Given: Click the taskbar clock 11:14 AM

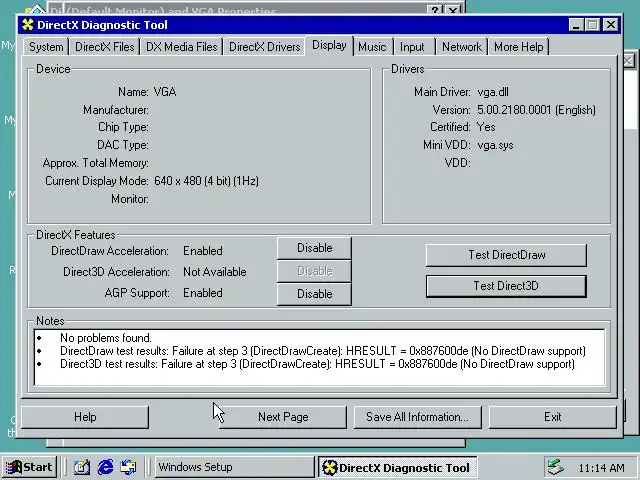Looking at the screenshot, I should tap(601, 468).
